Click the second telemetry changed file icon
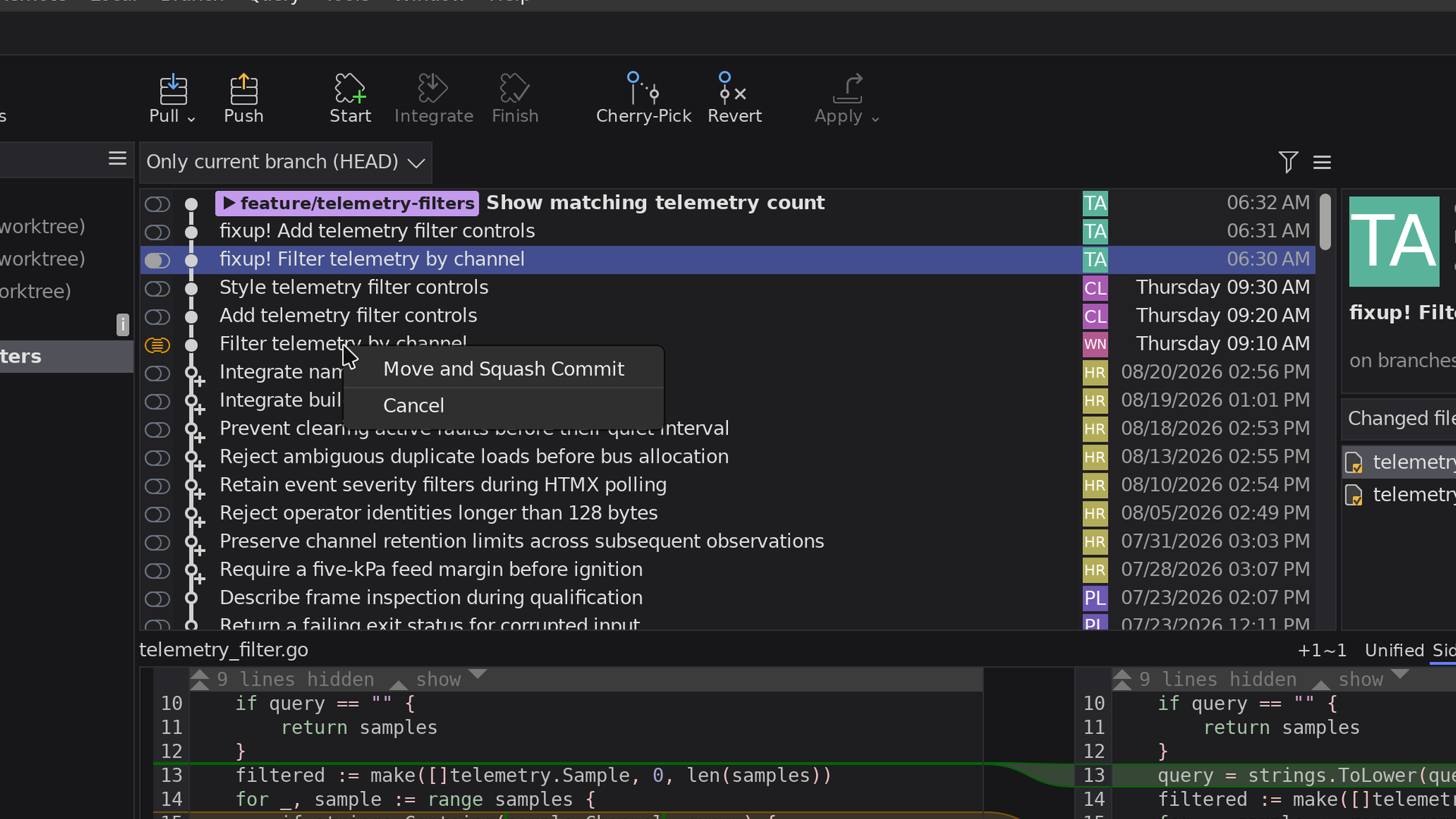 pos(1354,495)
